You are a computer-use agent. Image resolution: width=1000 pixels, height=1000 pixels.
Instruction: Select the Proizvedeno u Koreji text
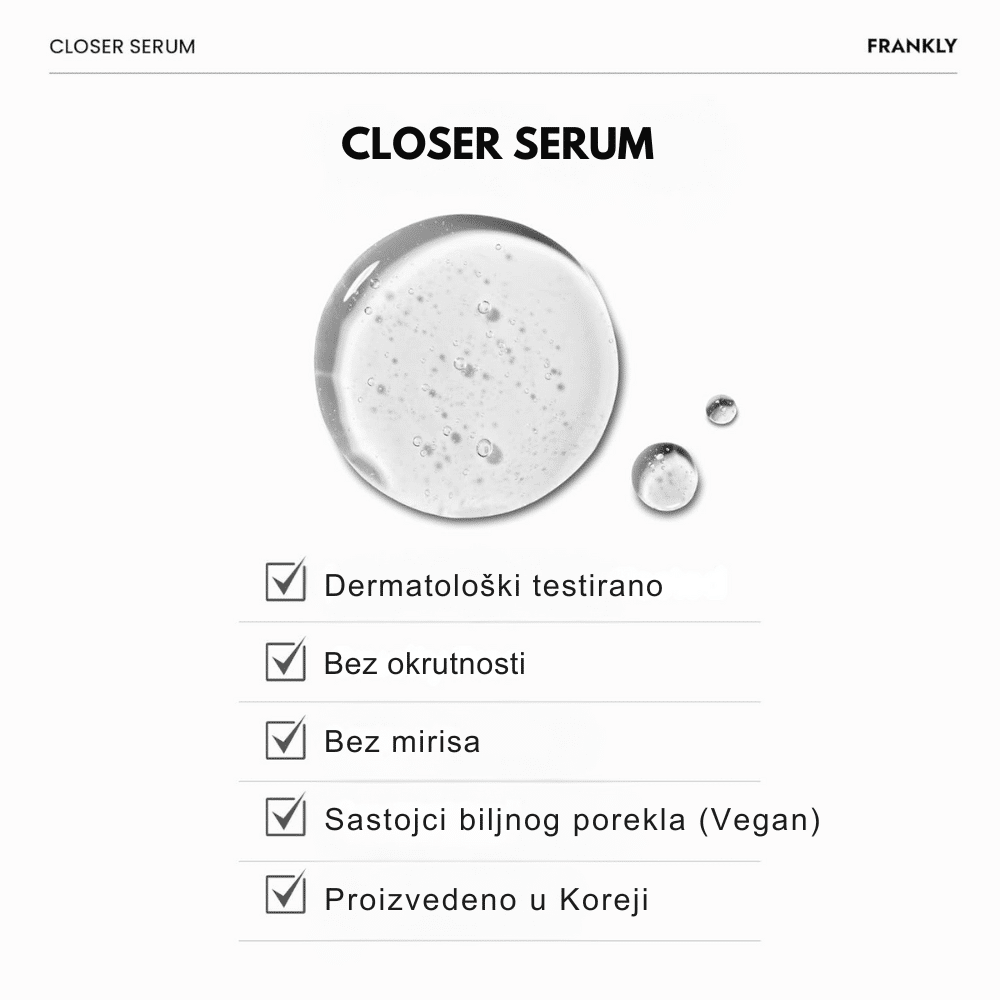(x=486, y=899)
